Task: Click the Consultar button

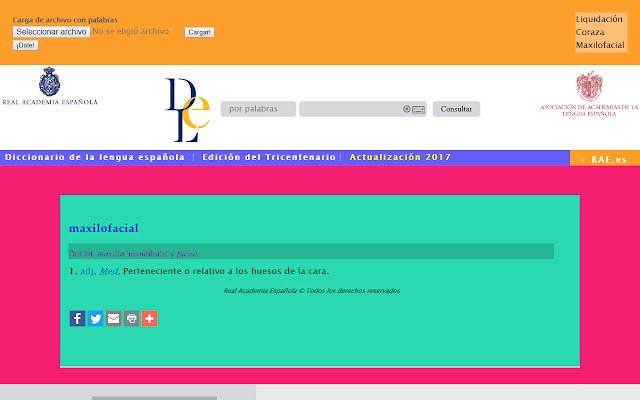Action: pyautogui.click(x=456, y=109)
